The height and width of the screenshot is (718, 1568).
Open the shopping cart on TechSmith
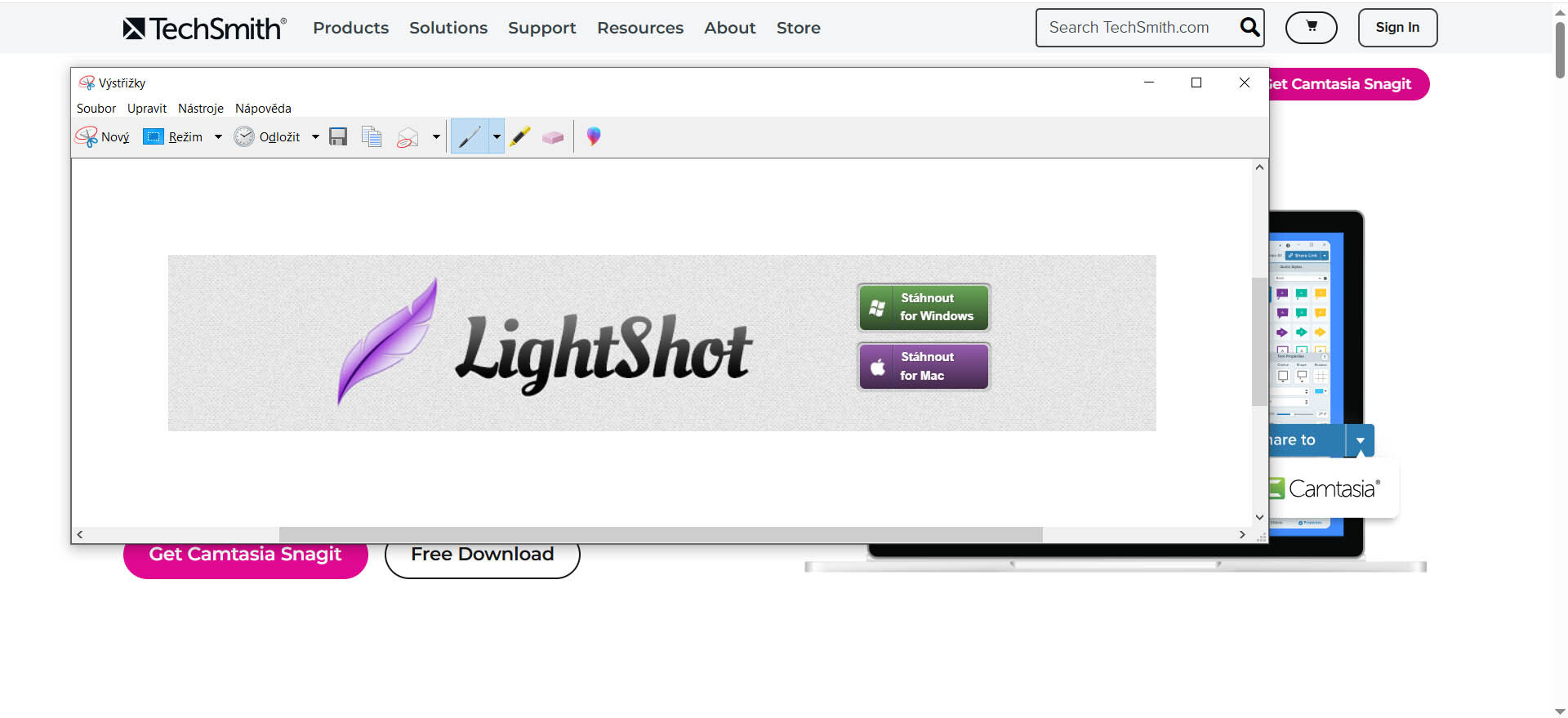1311,27
